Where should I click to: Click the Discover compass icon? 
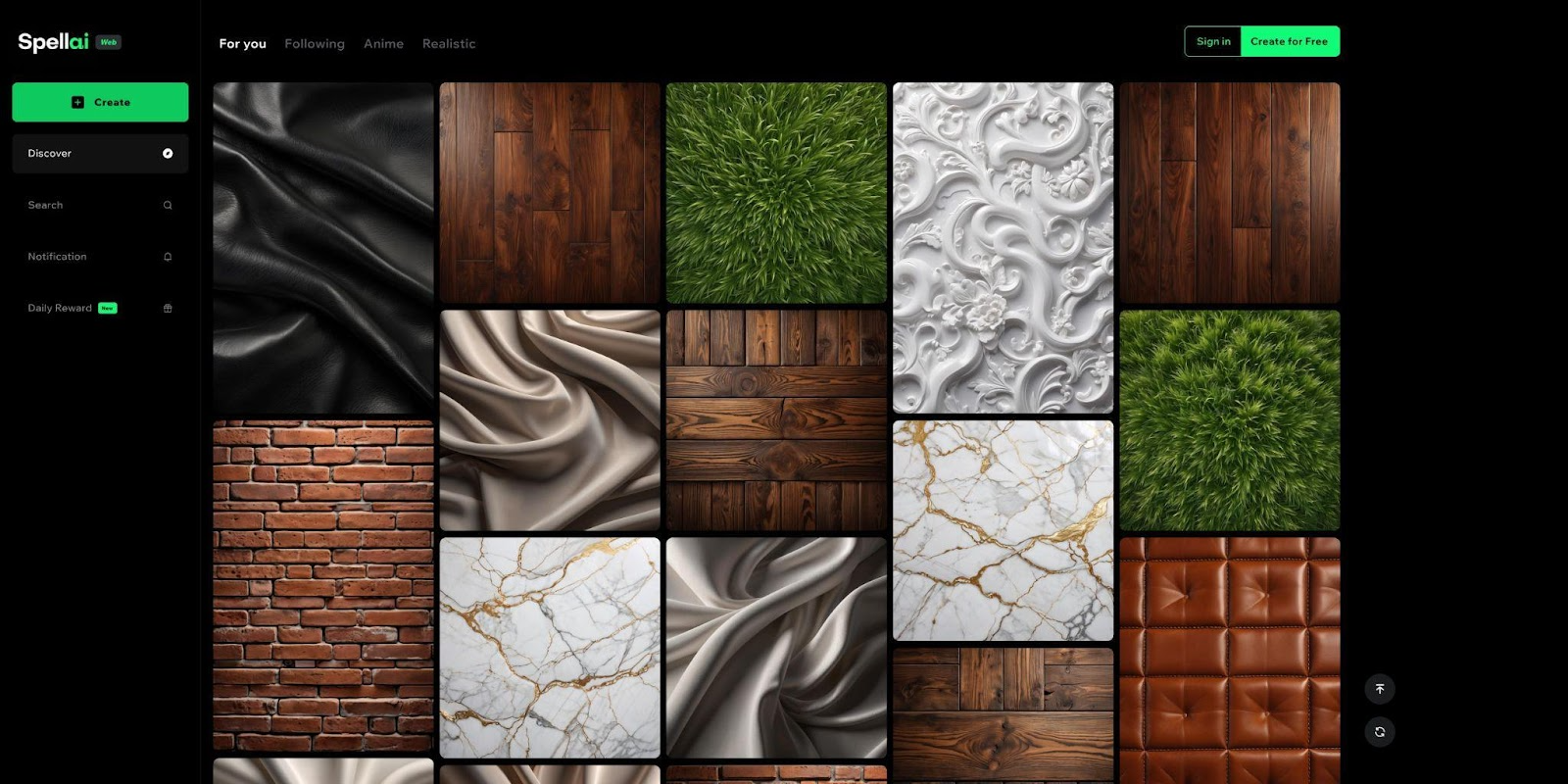click(168, 154)
